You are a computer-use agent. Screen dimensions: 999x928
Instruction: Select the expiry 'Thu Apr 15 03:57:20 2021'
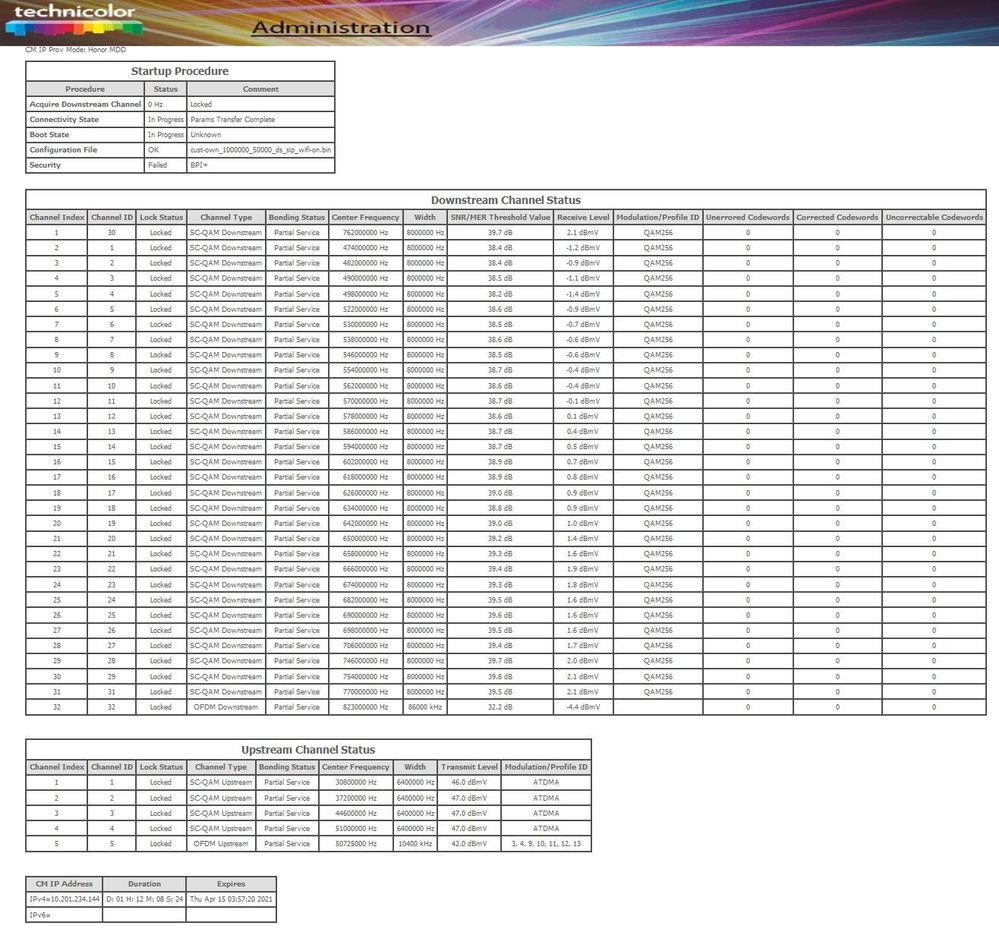click(231, 899)
